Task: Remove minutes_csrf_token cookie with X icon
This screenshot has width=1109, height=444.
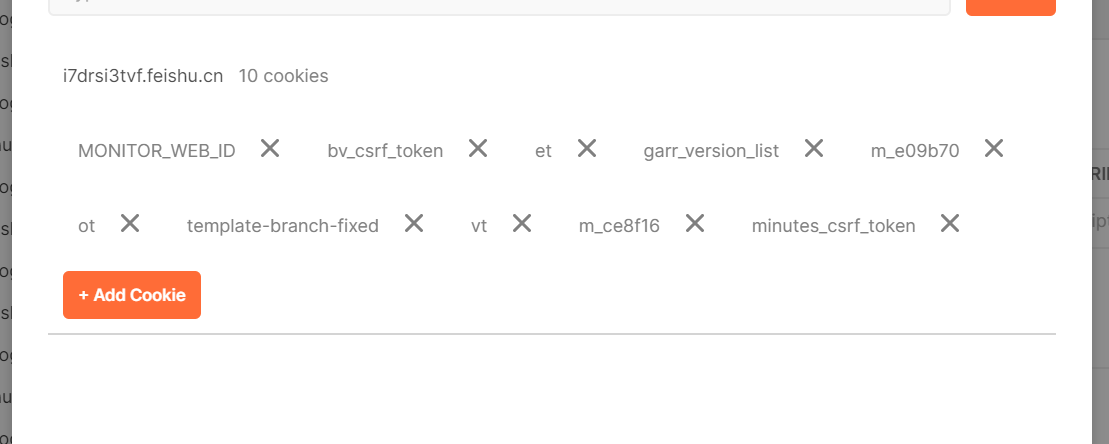Action: pos(950,223)
